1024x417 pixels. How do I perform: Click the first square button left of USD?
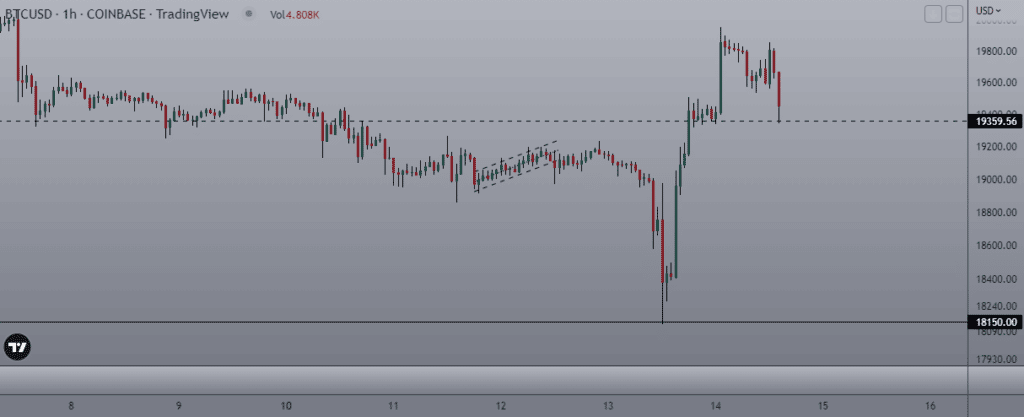(x=934, y=14)
